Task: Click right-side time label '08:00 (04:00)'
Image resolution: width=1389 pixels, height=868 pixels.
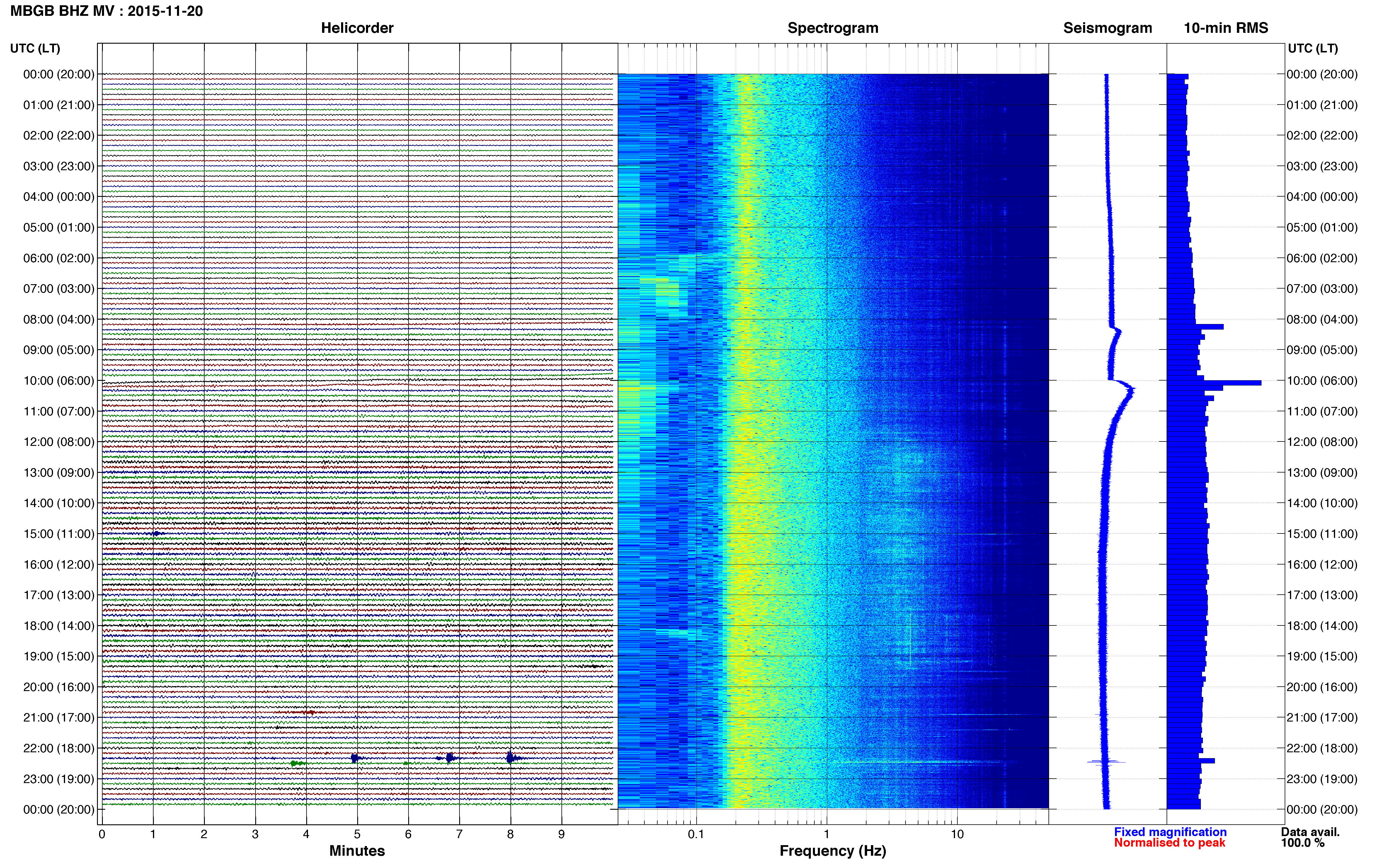Action: [1322, 319]
